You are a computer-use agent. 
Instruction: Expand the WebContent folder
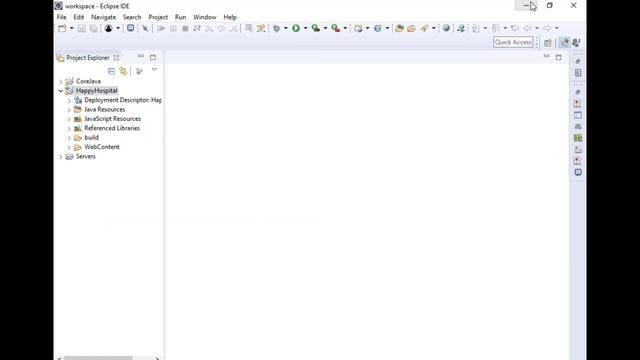click(69, 147)
